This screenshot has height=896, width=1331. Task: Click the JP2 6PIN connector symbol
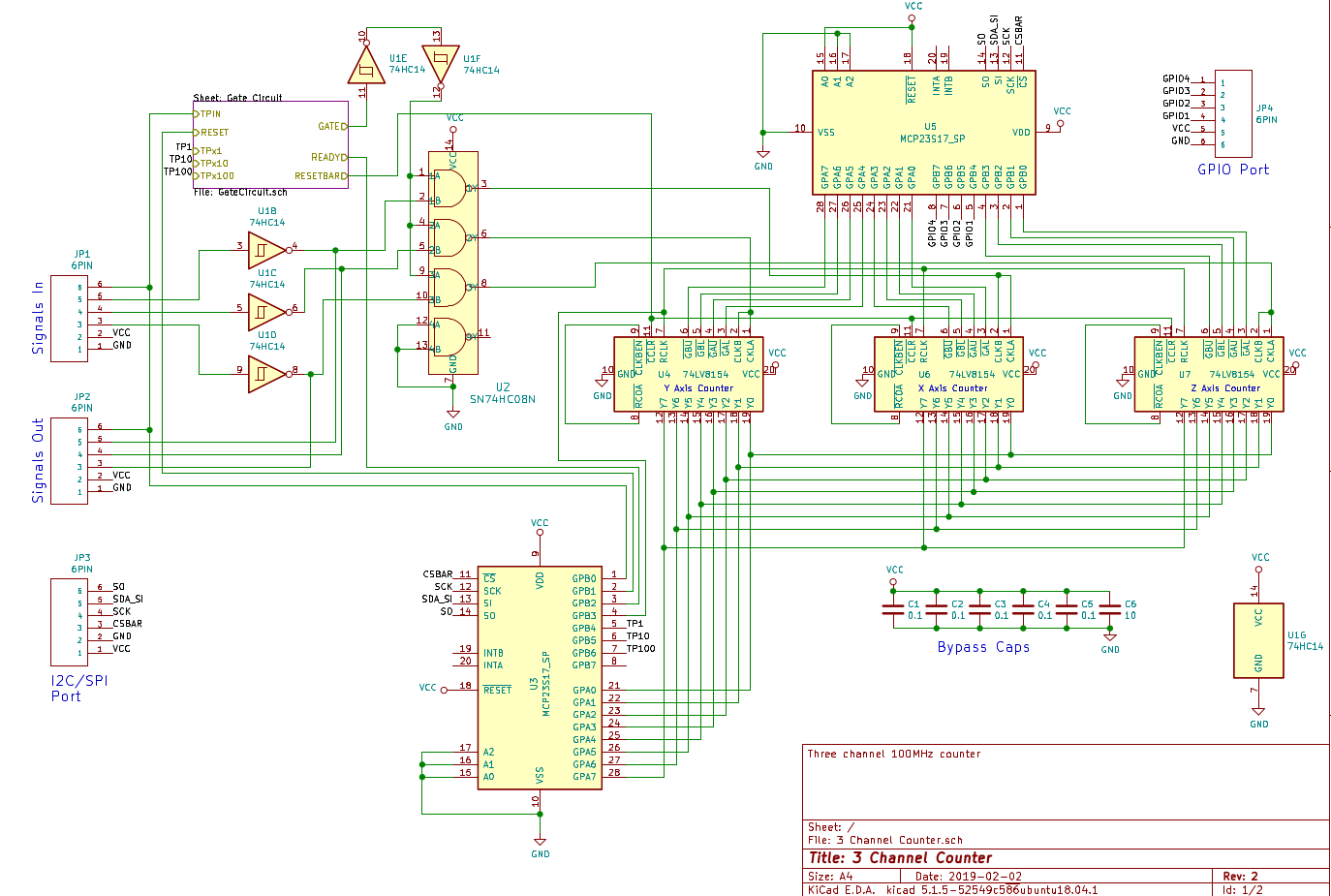coord(69,461)
